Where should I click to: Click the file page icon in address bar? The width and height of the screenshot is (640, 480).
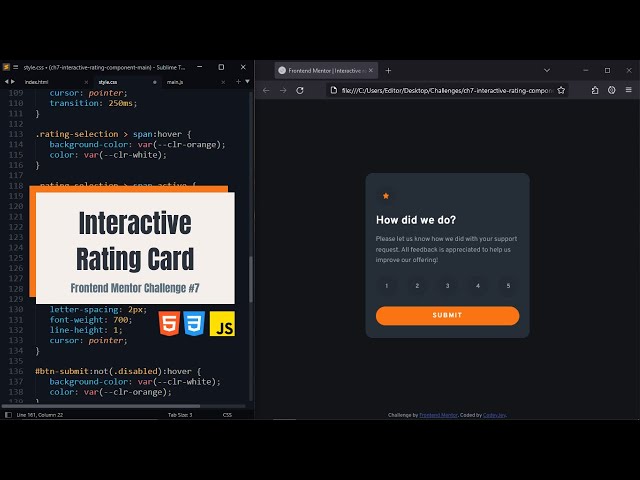point(333,90)
